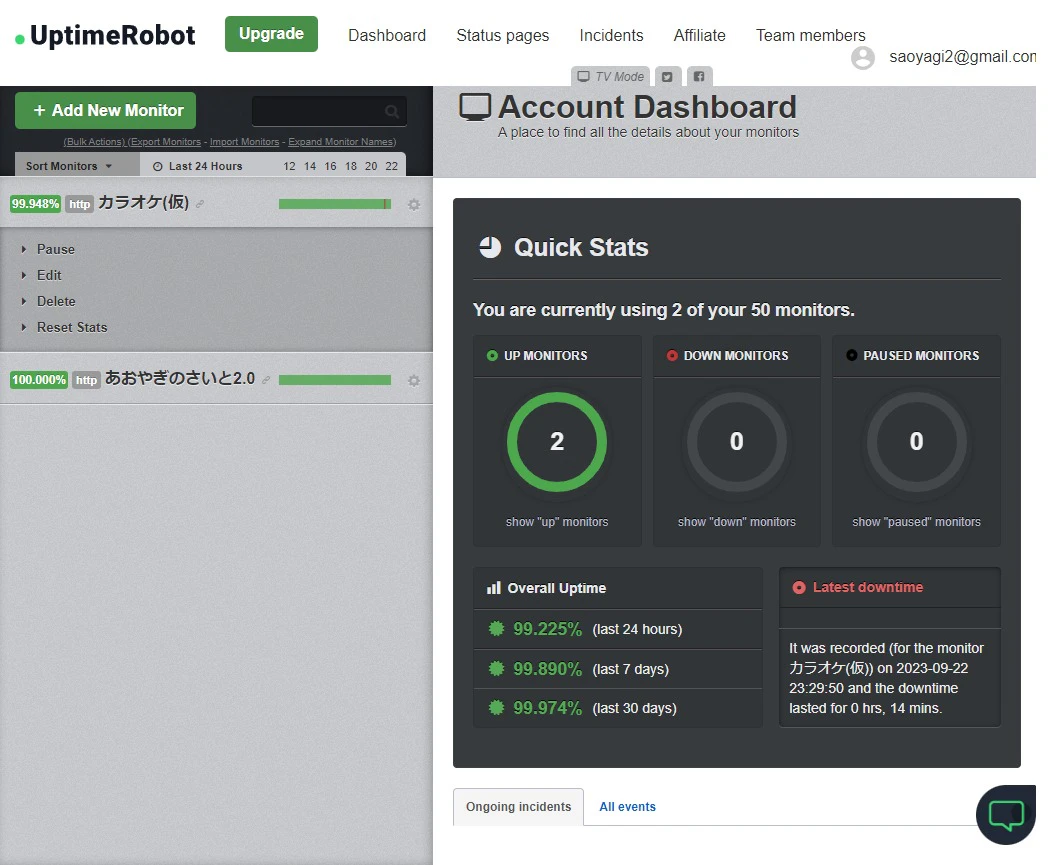
Task: Click the Quick Stats pie icon
Action: 490,247
